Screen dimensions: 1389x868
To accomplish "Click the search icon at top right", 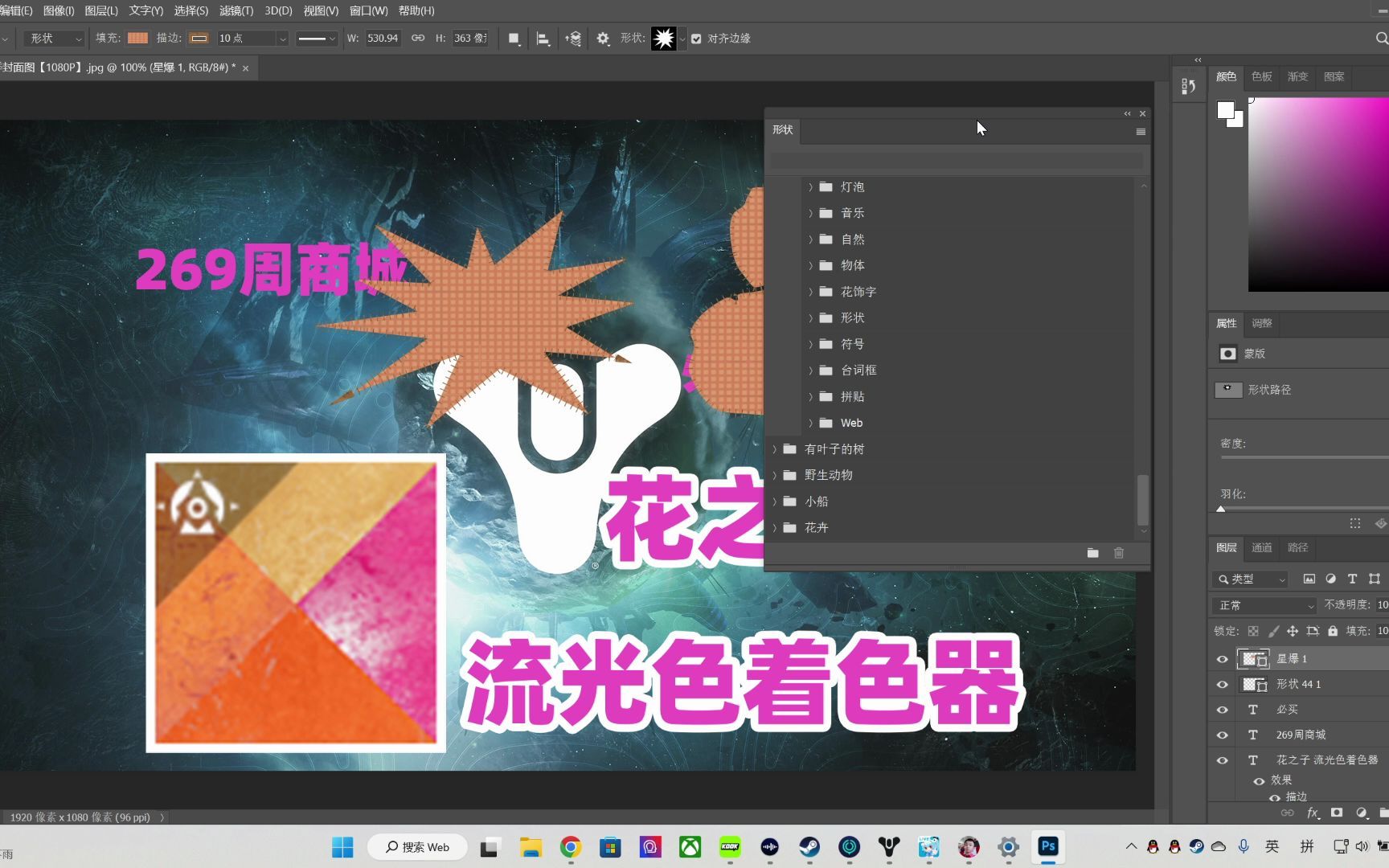I will tap(1381, 39).
